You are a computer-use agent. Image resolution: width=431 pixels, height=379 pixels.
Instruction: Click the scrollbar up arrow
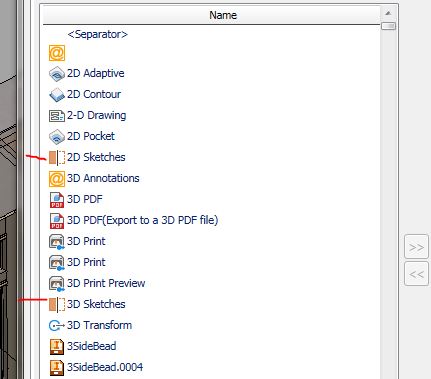[388, 13]
